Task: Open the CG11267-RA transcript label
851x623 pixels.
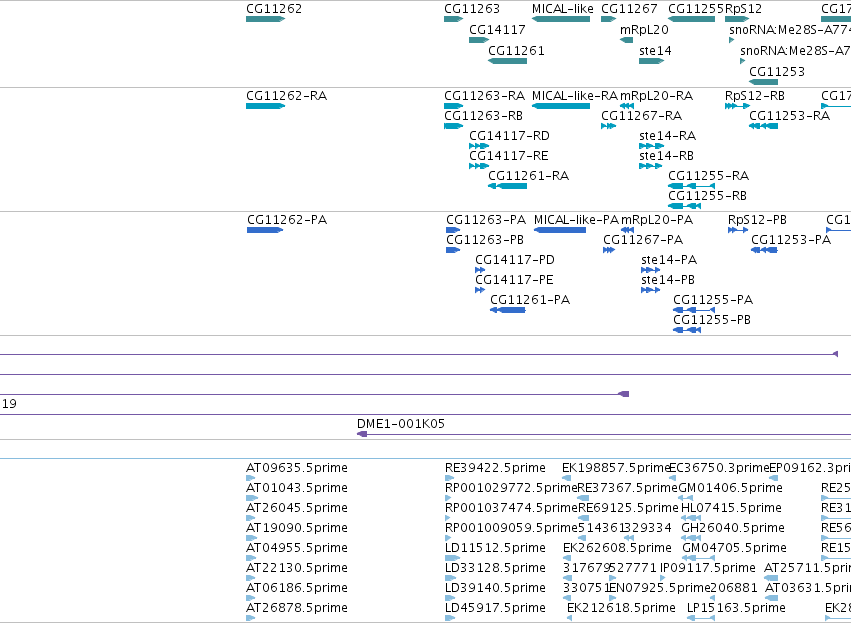Action: [x=642, y=116]
